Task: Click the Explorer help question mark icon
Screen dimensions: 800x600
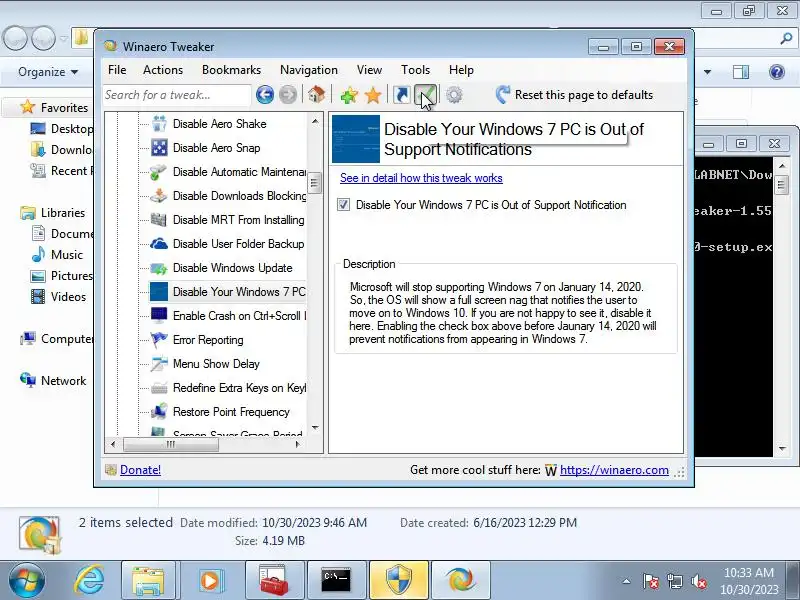Action: pos(777,72)
